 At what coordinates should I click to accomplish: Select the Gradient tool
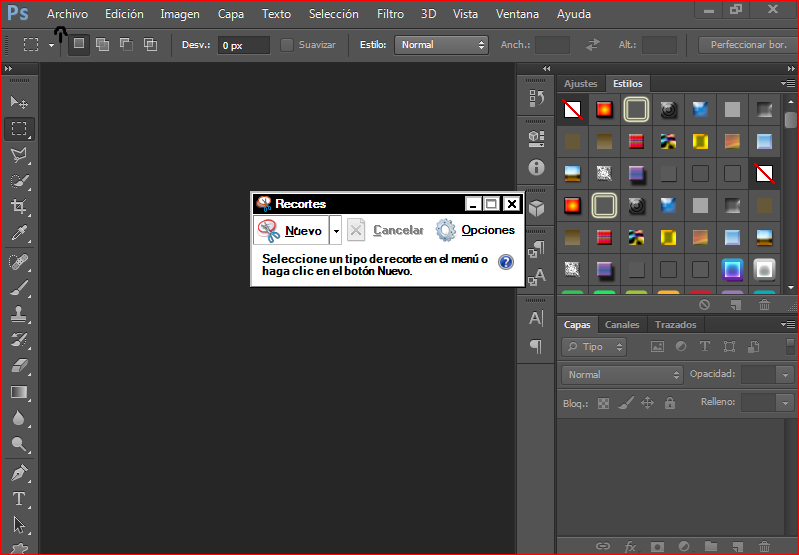click(19, 392)
